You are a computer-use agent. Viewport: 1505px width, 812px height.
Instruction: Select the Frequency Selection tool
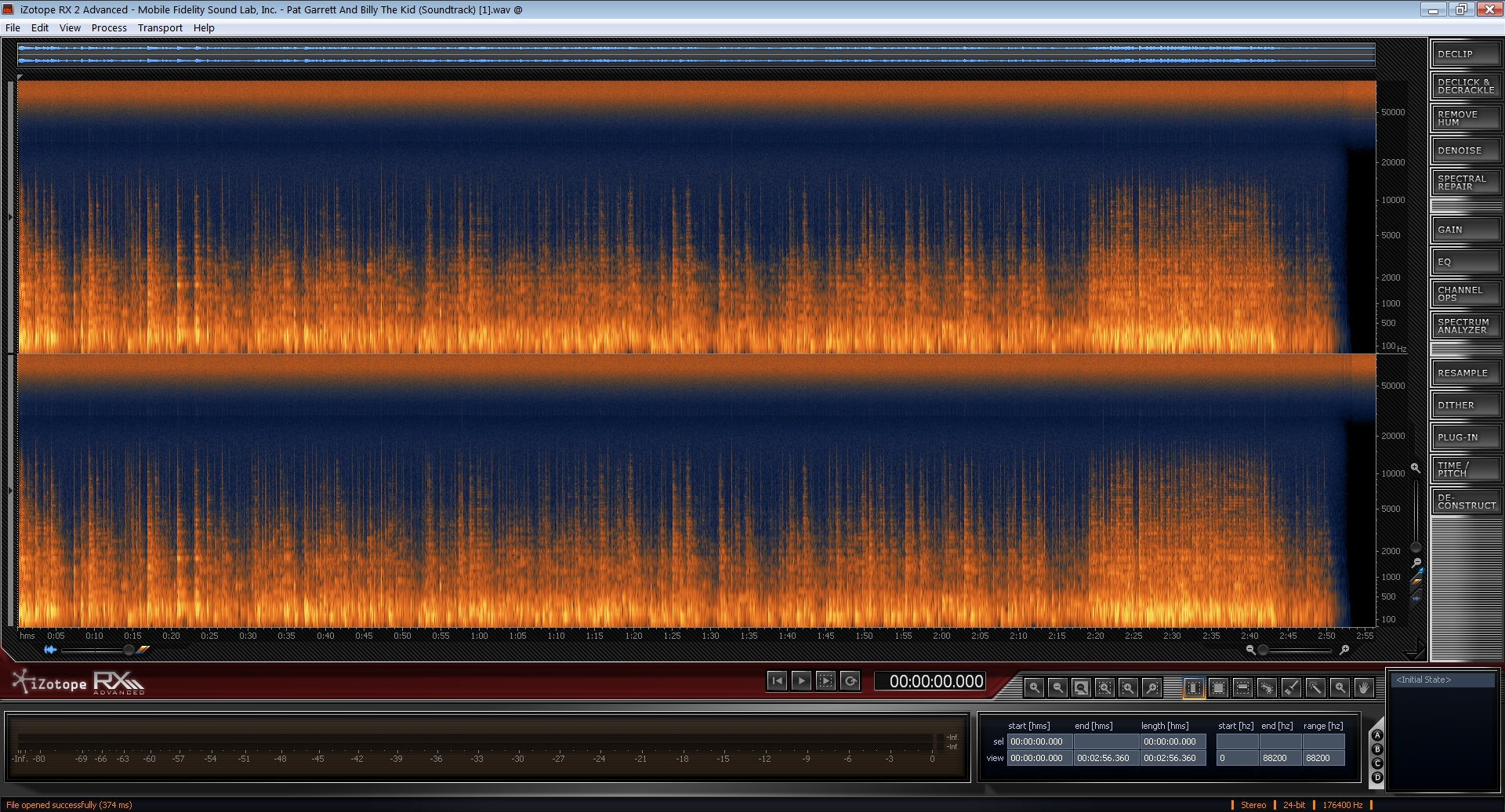[1242, 688]
